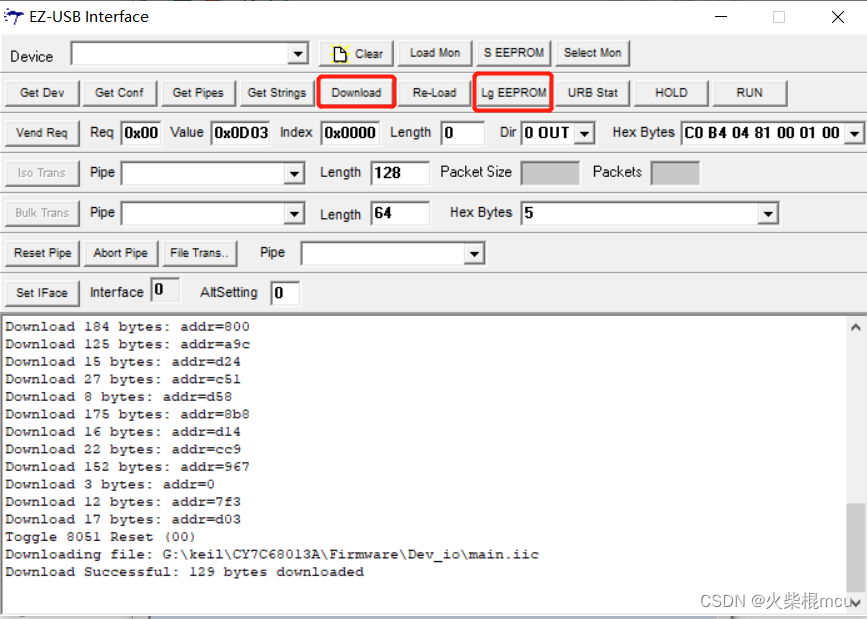Click the Vend Req Length field
Viewport: 867px width, 619px height.
463,133
